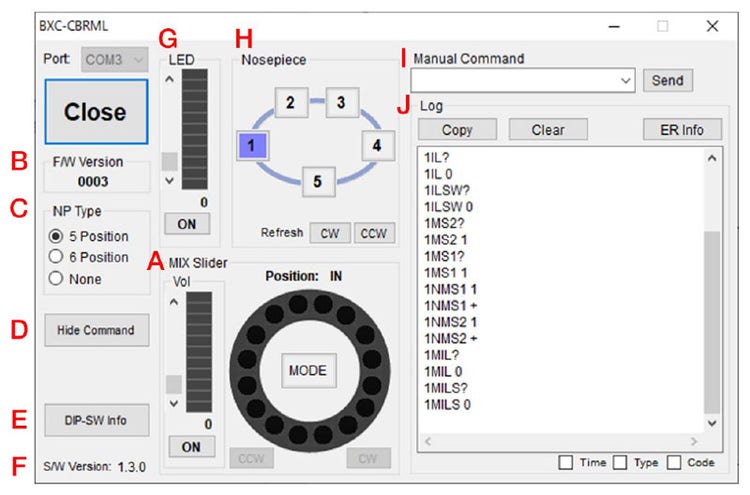
Task: Rotate nosepiece counter-clockwise with CCW button
Action: [373, 233]
